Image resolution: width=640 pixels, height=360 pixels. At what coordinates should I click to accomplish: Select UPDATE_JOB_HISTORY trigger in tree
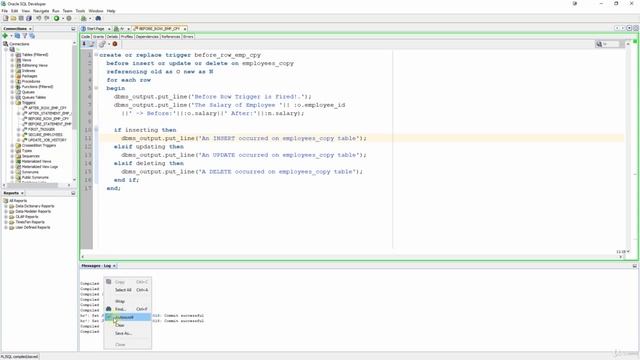(x=47, y=140)
